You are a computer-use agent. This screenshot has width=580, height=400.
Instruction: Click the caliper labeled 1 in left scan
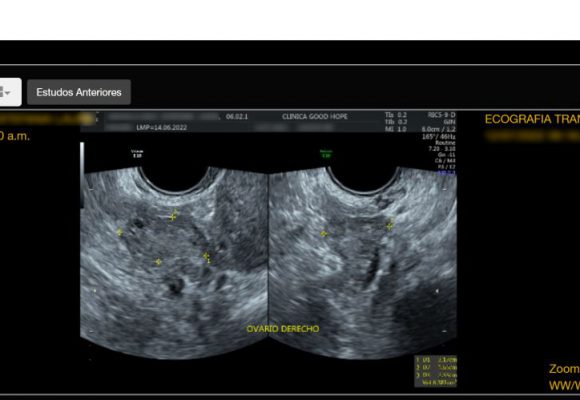pyautogui.click(x=206, y=257)
